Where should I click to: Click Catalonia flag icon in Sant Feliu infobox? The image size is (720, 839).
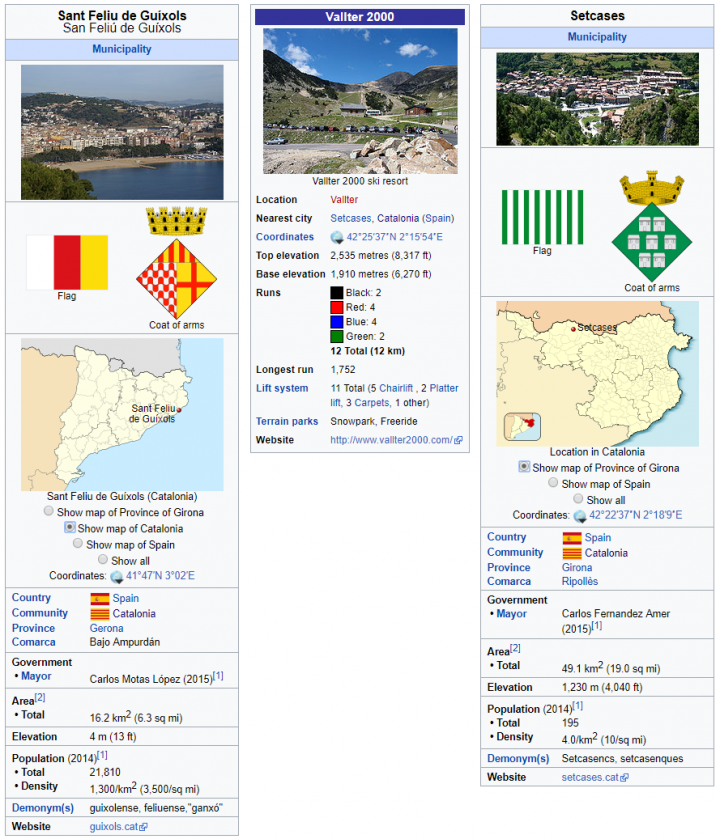pyautogui.click(x=100, y=614)
